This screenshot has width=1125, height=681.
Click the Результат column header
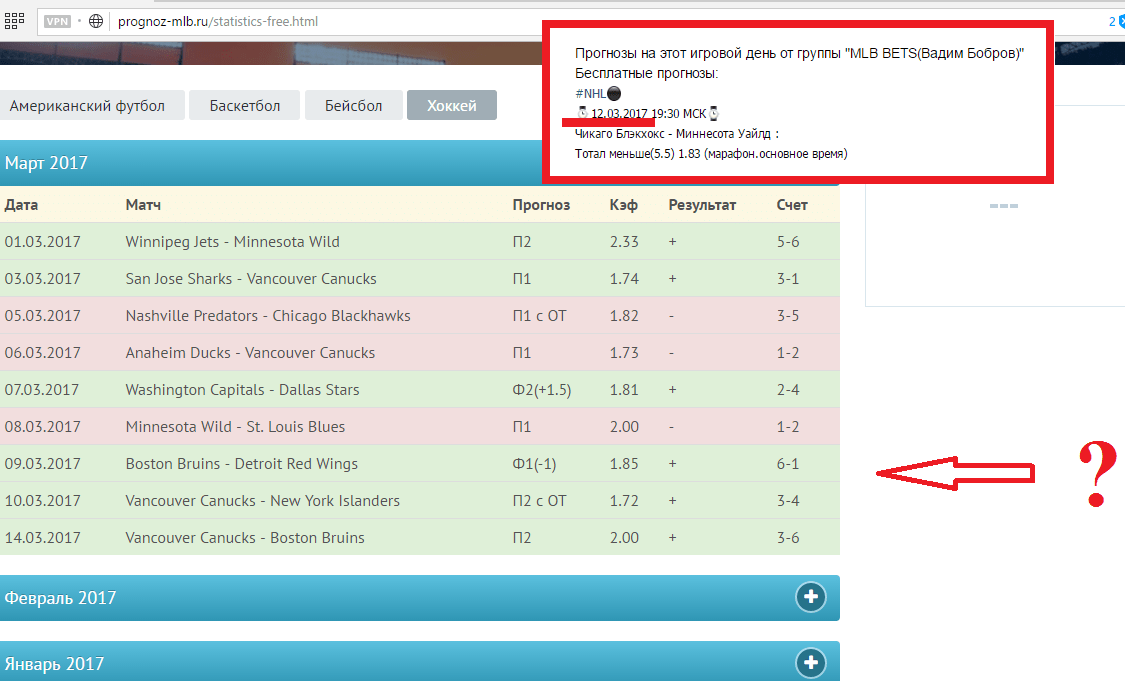coord(702,205)
